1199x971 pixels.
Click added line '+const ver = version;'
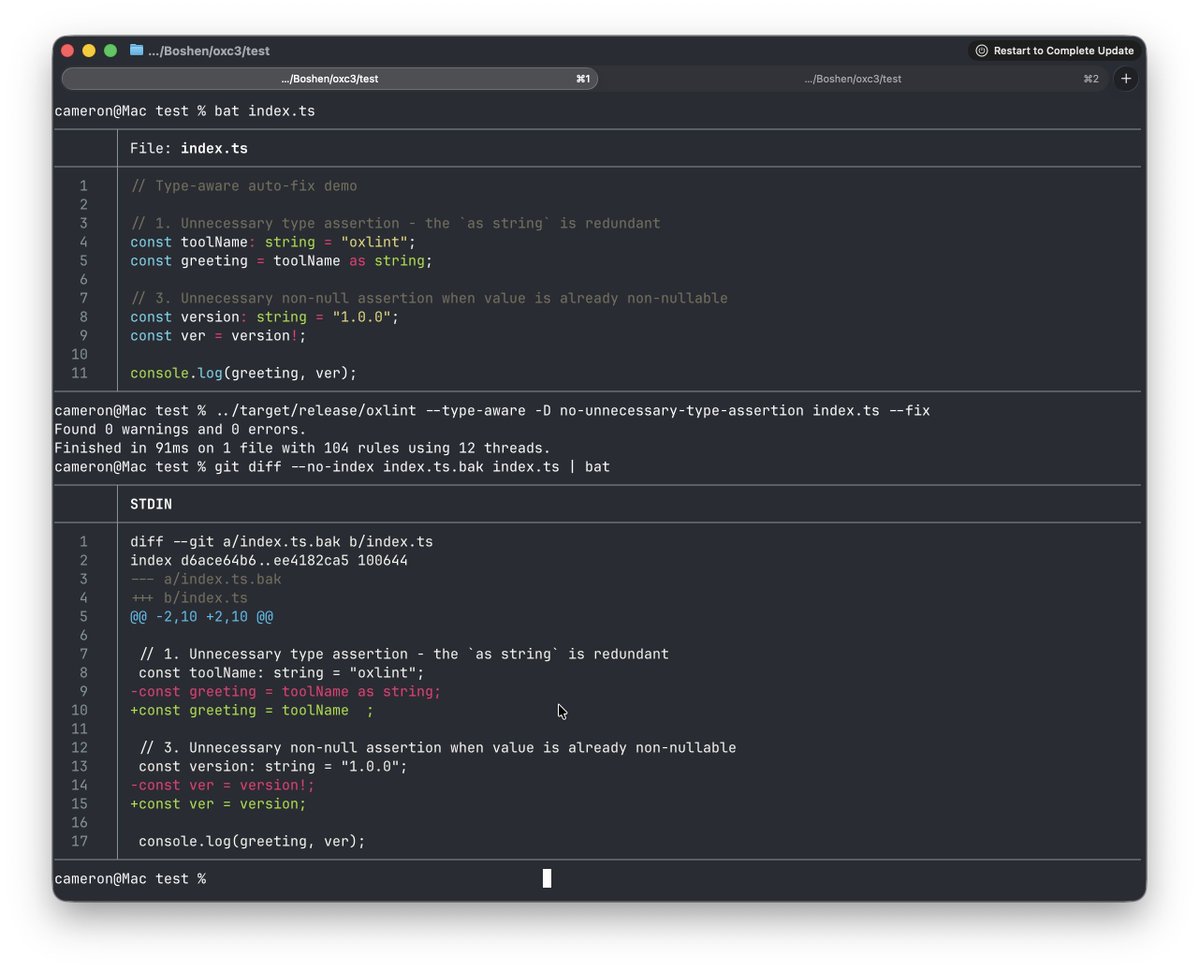(218, 804)
